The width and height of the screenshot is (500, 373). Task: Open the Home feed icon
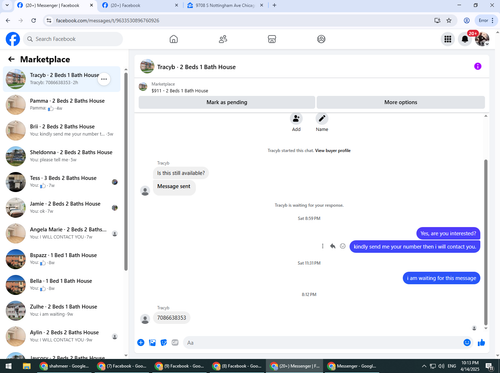tap(174, 39)
